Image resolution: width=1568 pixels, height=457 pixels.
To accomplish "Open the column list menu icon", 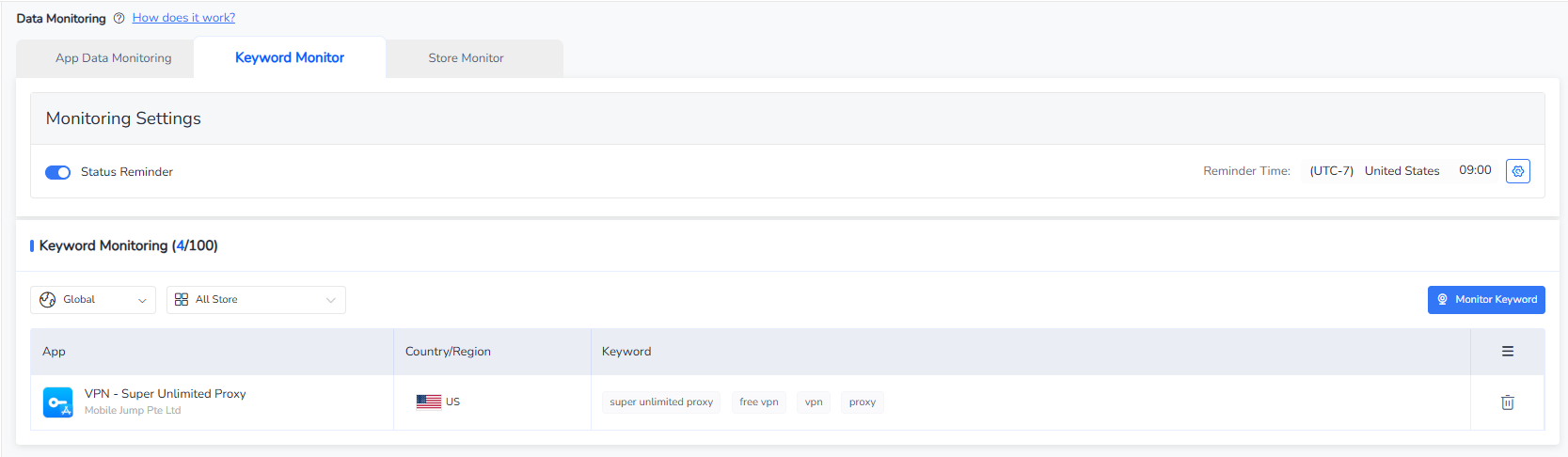I will click(1507, 351).
